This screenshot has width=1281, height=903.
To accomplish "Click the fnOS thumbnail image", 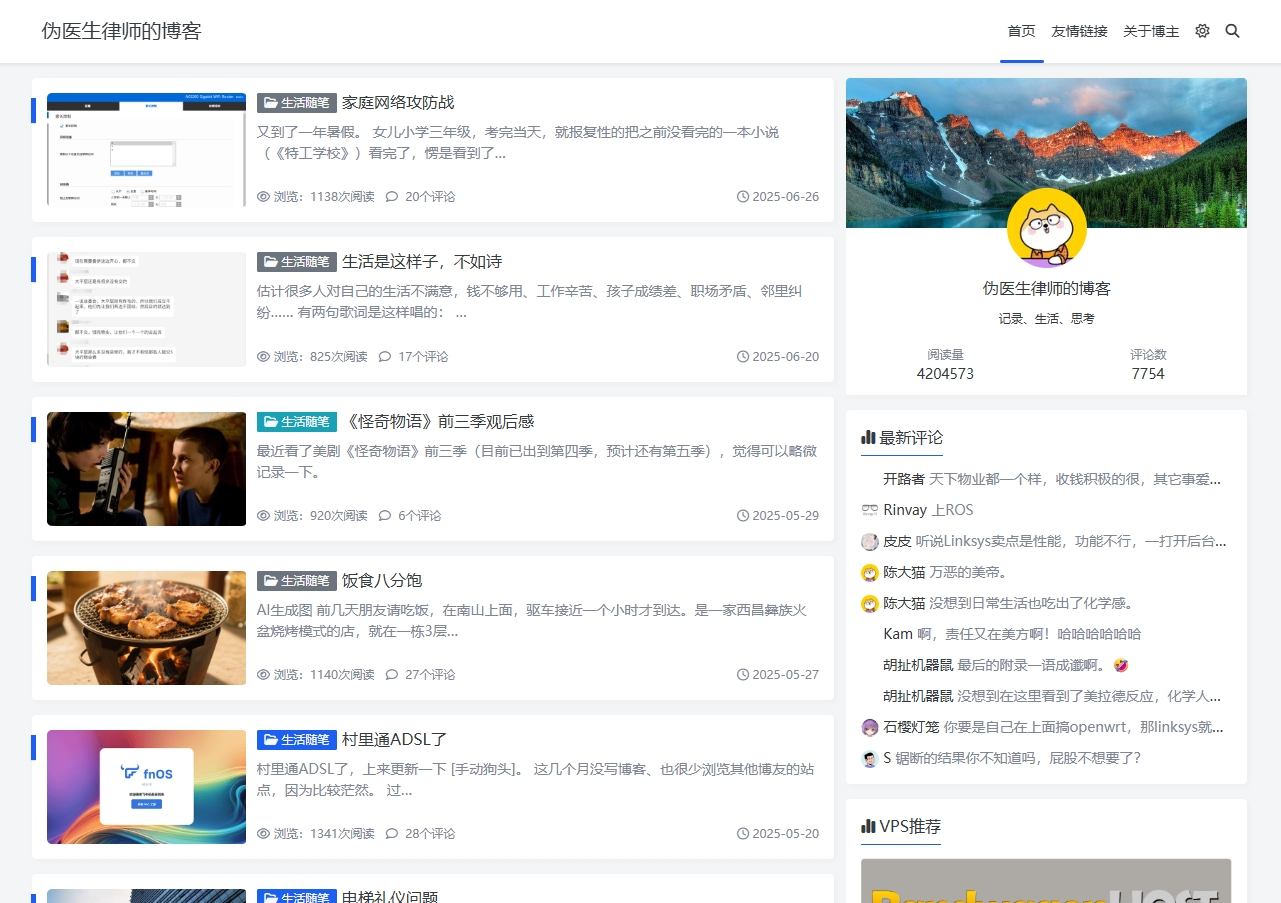I will [x=146, y=787].
